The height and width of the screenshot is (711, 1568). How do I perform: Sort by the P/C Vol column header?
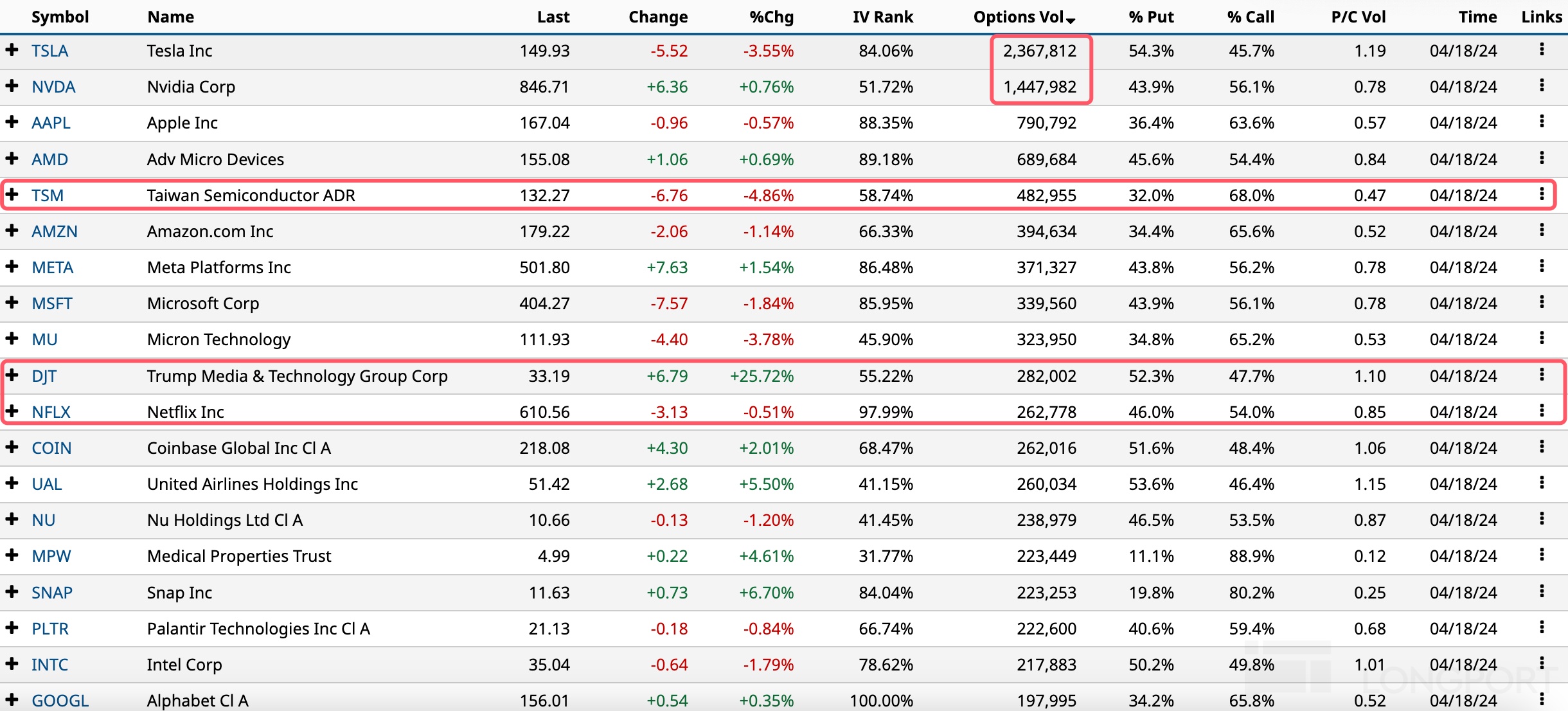coord(1358,17)
